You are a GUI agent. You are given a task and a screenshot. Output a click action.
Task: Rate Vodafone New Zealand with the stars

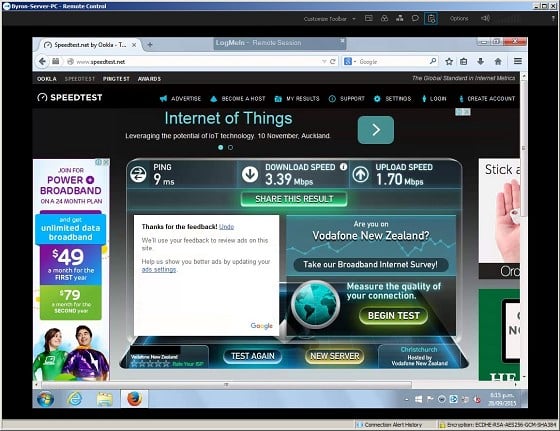point(150,364)
